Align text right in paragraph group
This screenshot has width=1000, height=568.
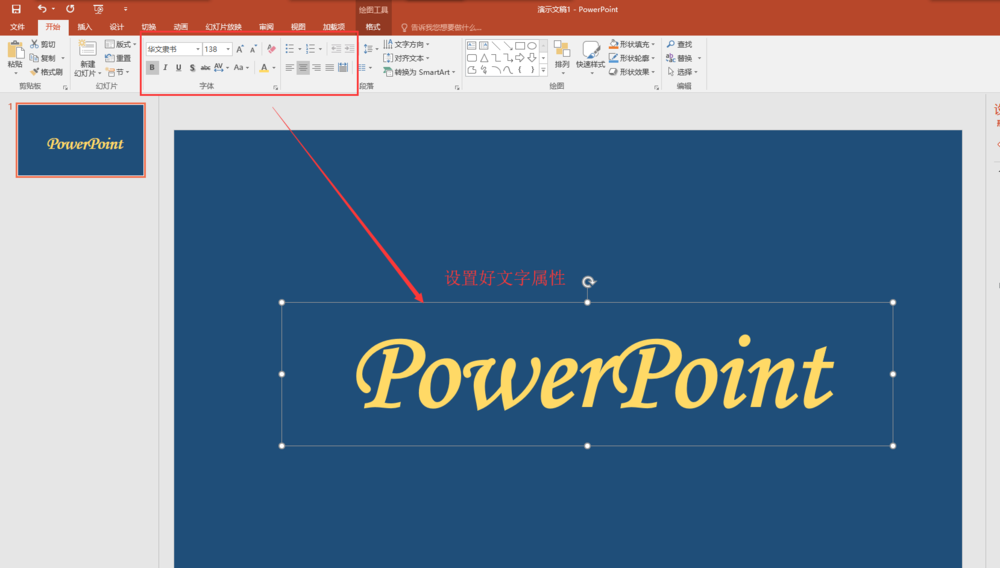click(316, 68)
